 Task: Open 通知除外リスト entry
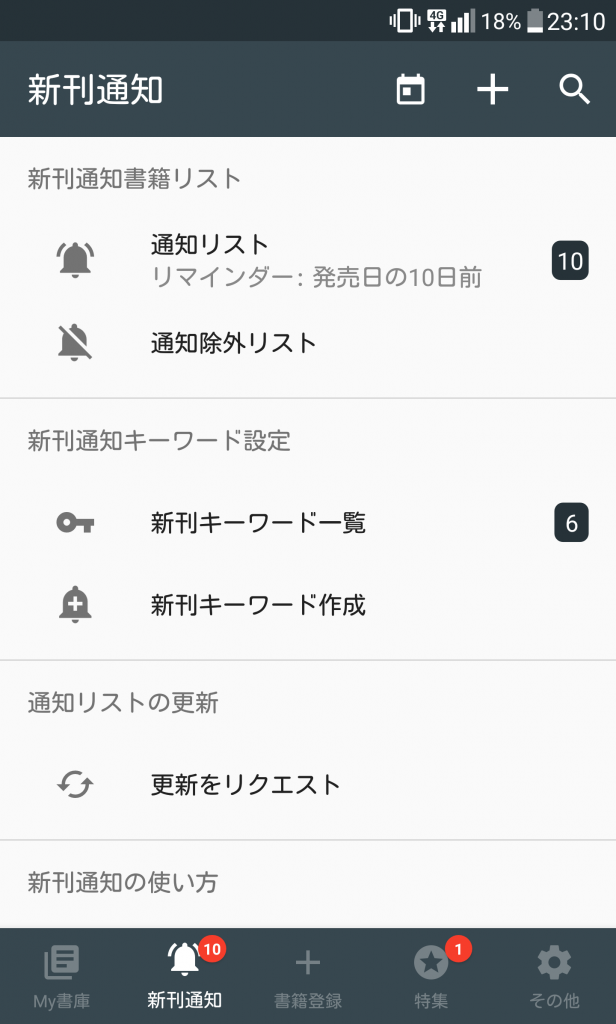[x=234, y=343]
